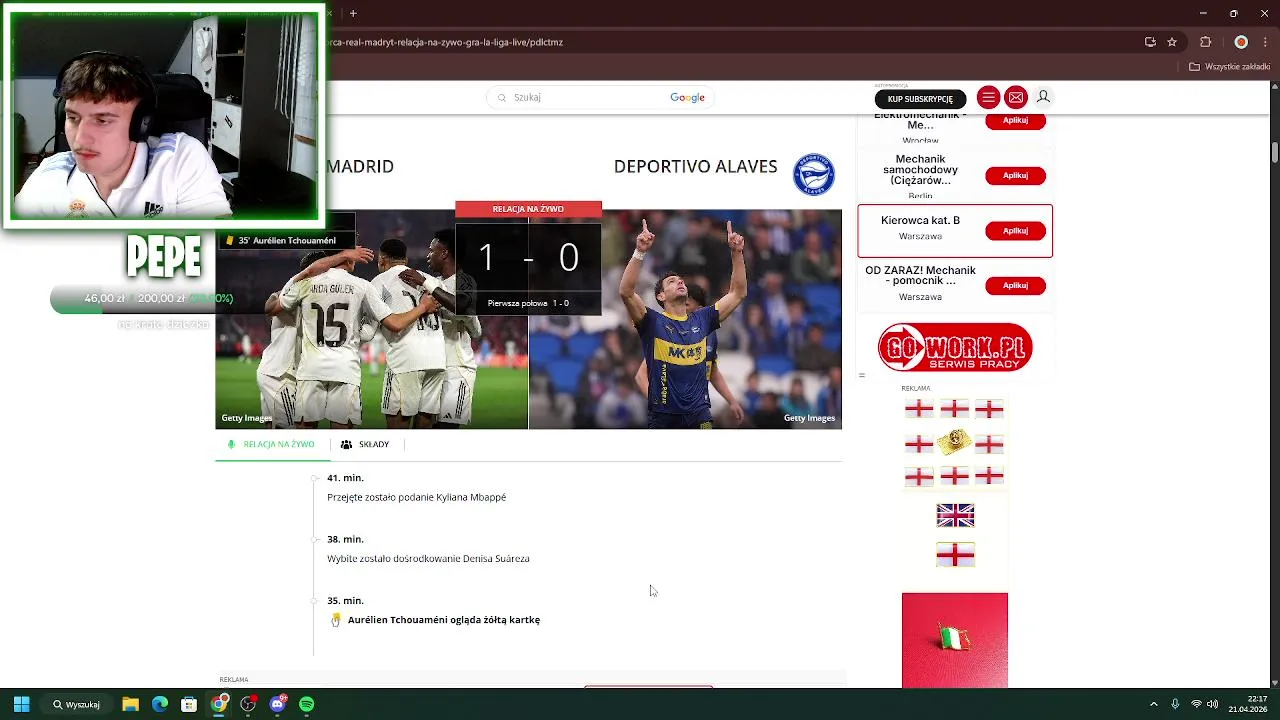Screen dimensions: 1280x720
Task: Click the red envelope newsletter icon
Action: [x=1016, y=97]
